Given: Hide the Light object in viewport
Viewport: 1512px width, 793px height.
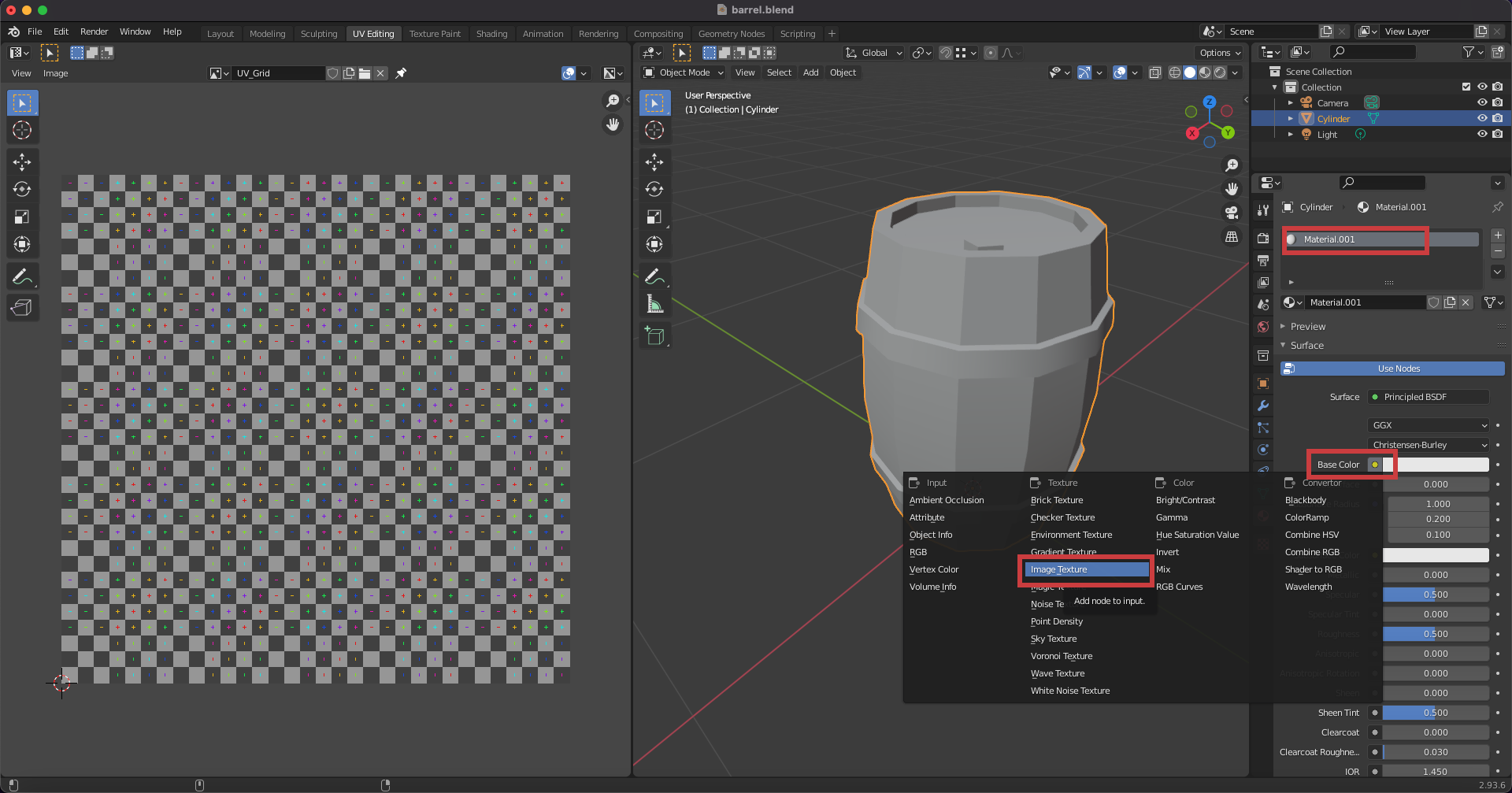Looking at the screenshot, I should (x=1481, y=135).
